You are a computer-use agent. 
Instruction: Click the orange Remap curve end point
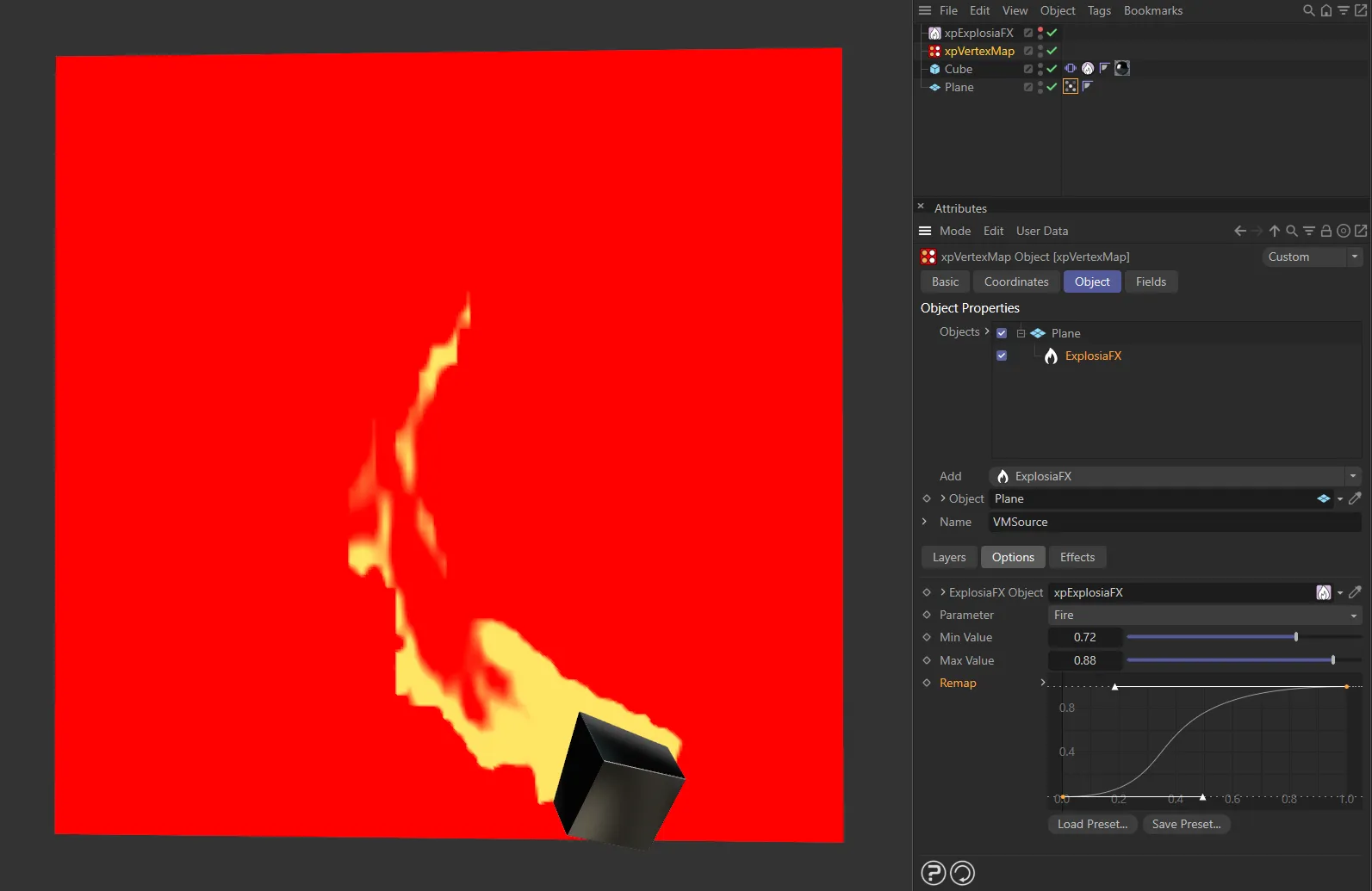coord(1347,686)
